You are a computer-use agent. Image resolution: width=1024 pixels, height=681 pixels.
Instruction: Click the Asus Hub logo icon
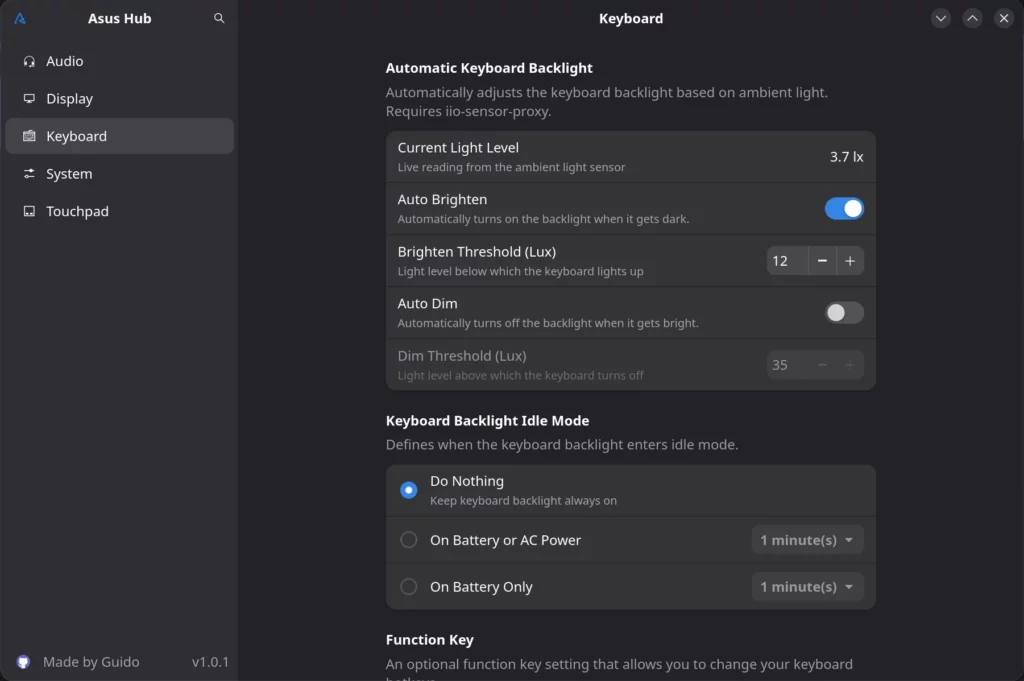[20, 19]
